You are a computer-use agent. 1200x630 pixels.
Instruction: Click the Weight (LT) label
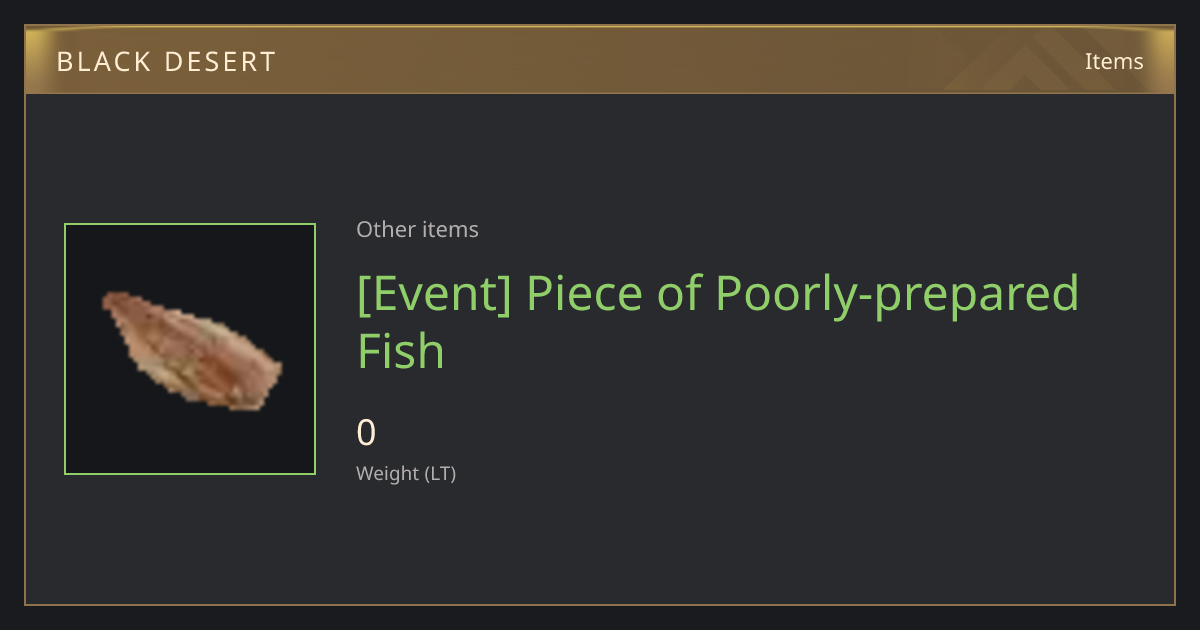point(406,473)
